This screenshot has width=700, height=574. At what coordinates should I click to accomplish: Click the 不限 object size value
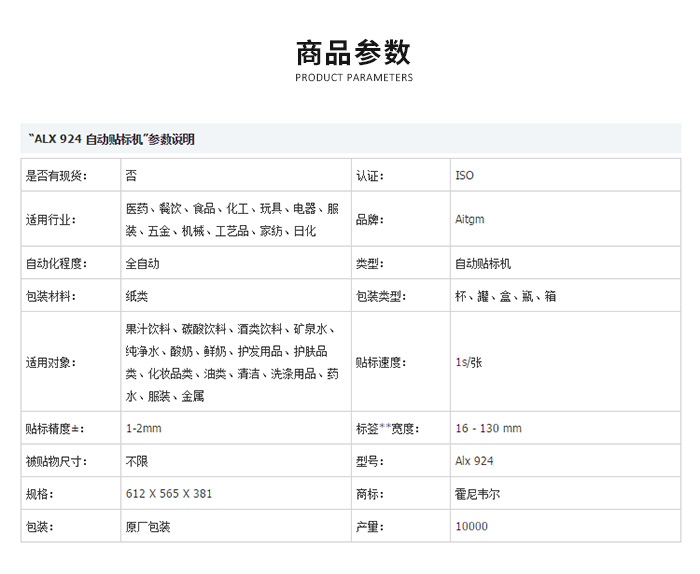137,461
